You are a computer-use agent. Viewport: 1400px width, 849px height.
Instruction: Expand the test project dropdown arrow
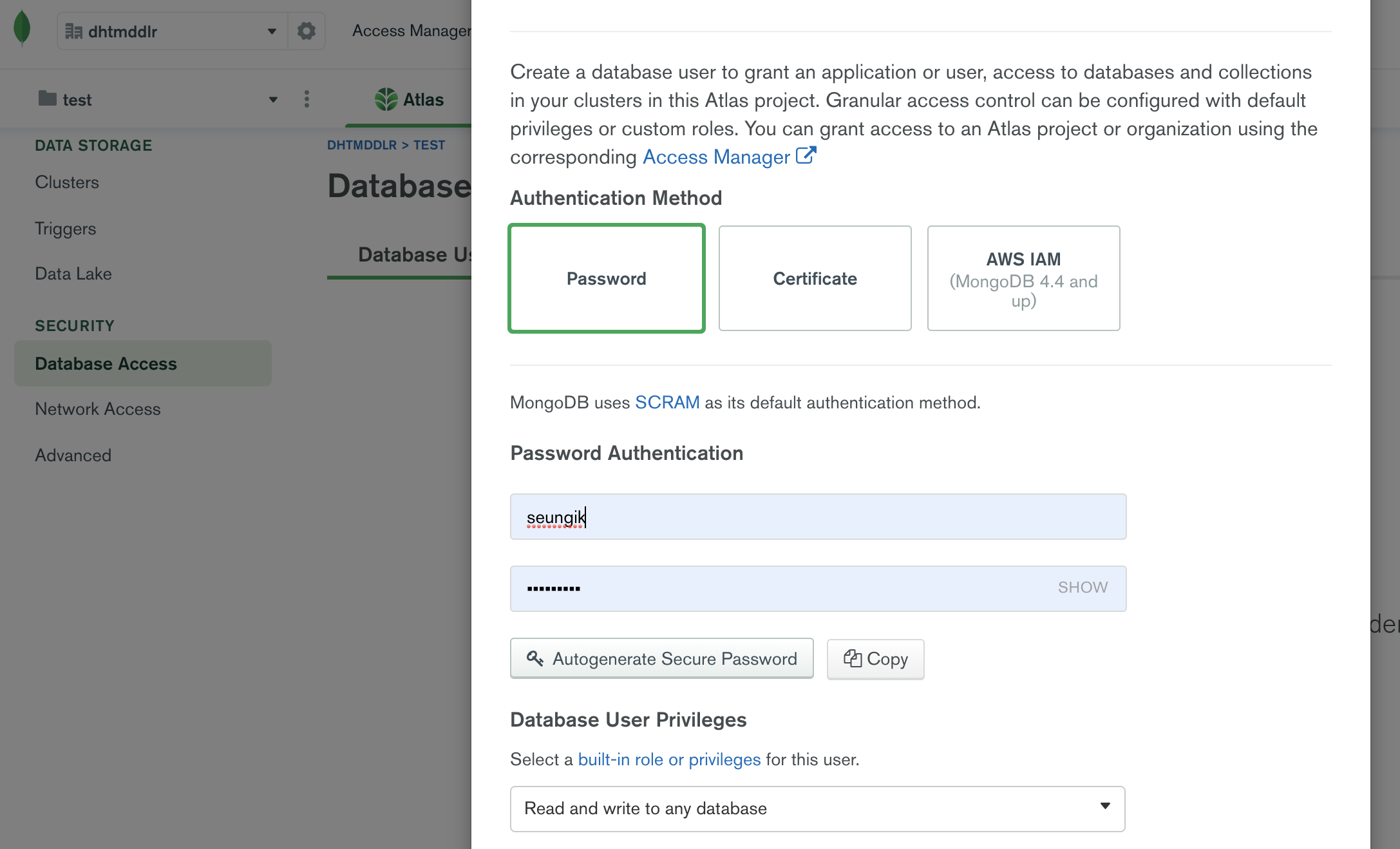coord(273,100)
